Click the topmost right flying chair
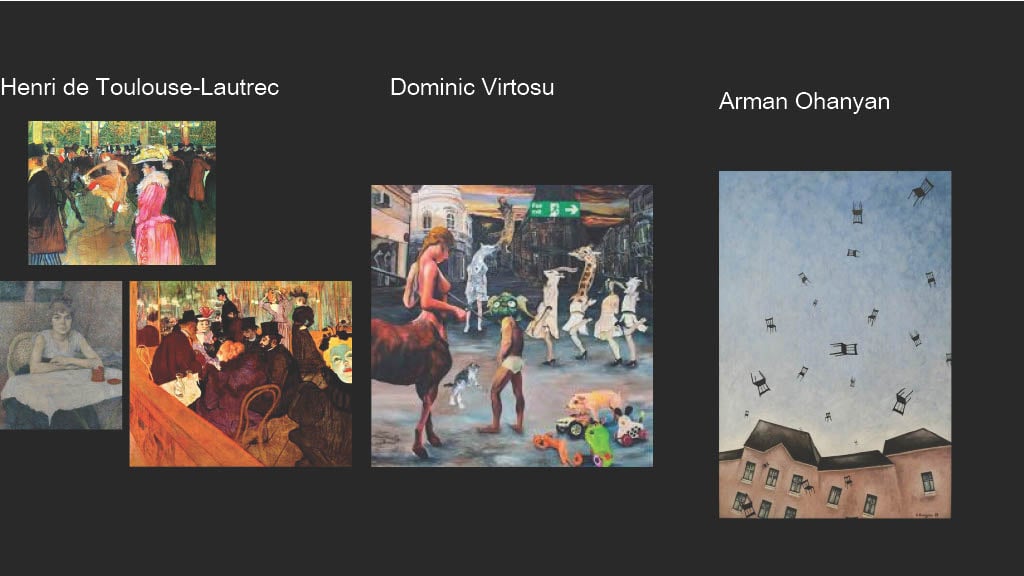This screenshot has width=1024, height=576. tap(921, 190)
